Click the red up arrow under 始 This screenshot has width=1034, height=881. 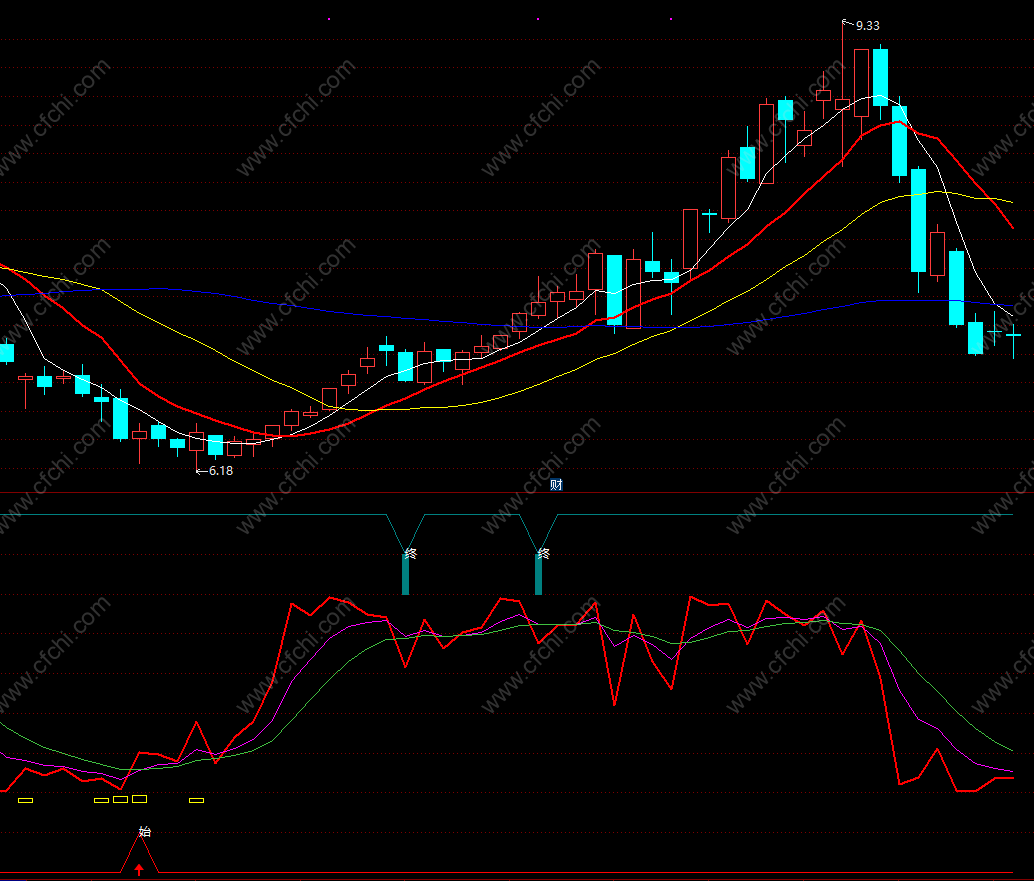(139, 869)
